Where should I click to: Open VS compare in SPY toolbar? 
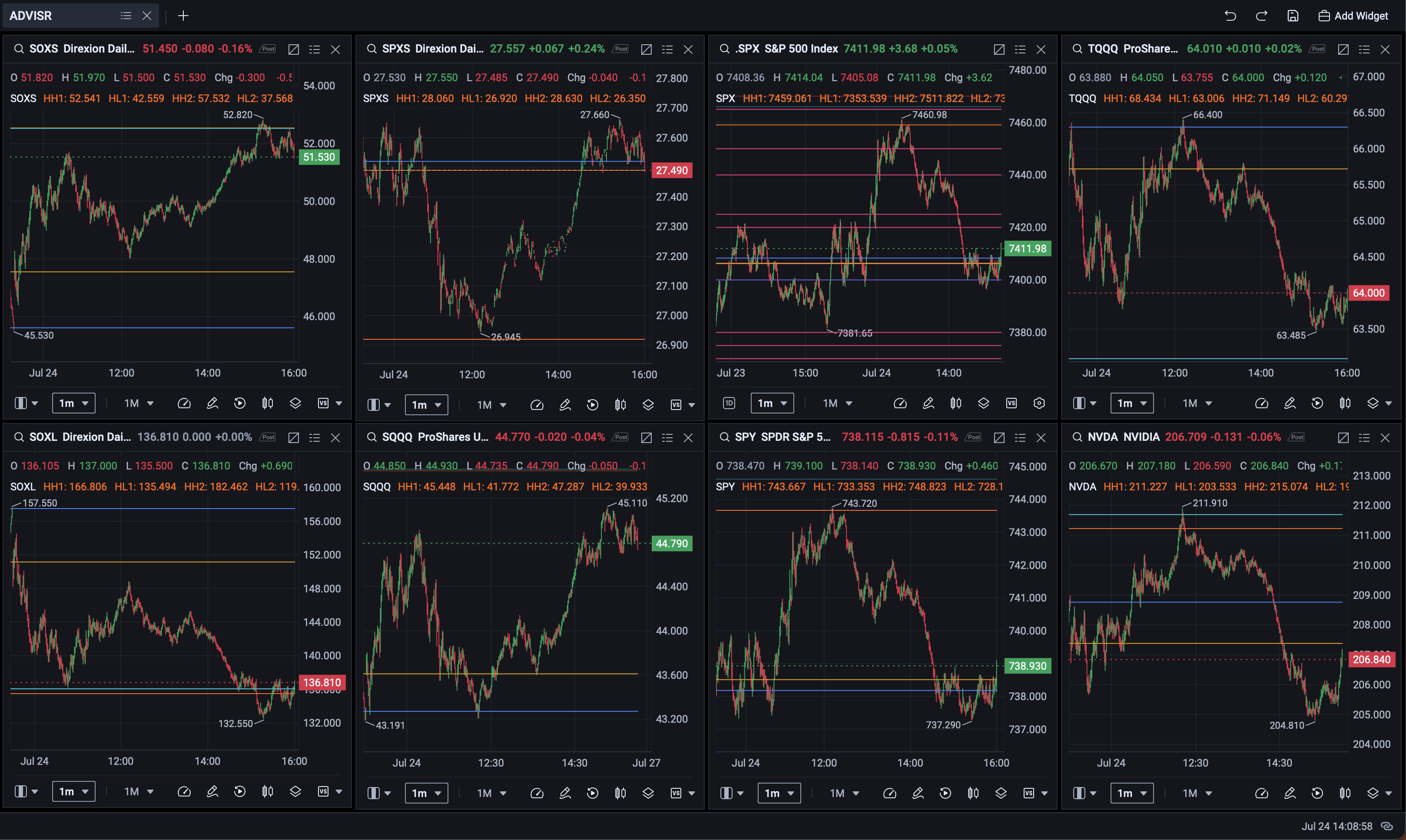click(x=1029, y=793)
